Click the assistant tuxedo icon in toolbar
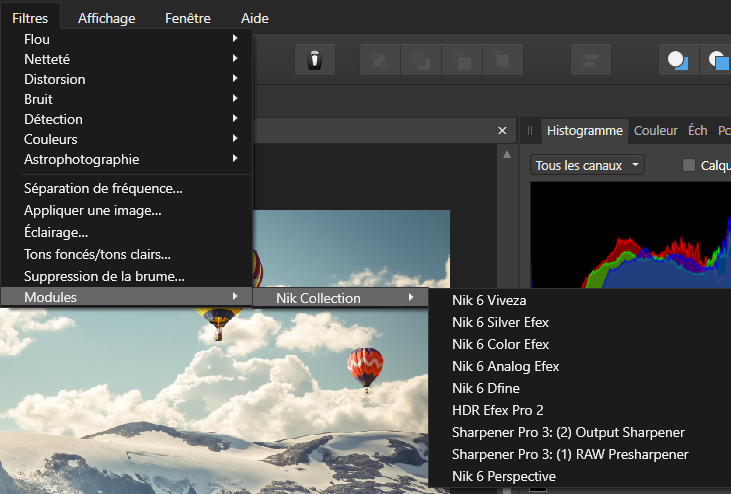The height and width of the screenshot is (494, 731). tap(315, 60)
